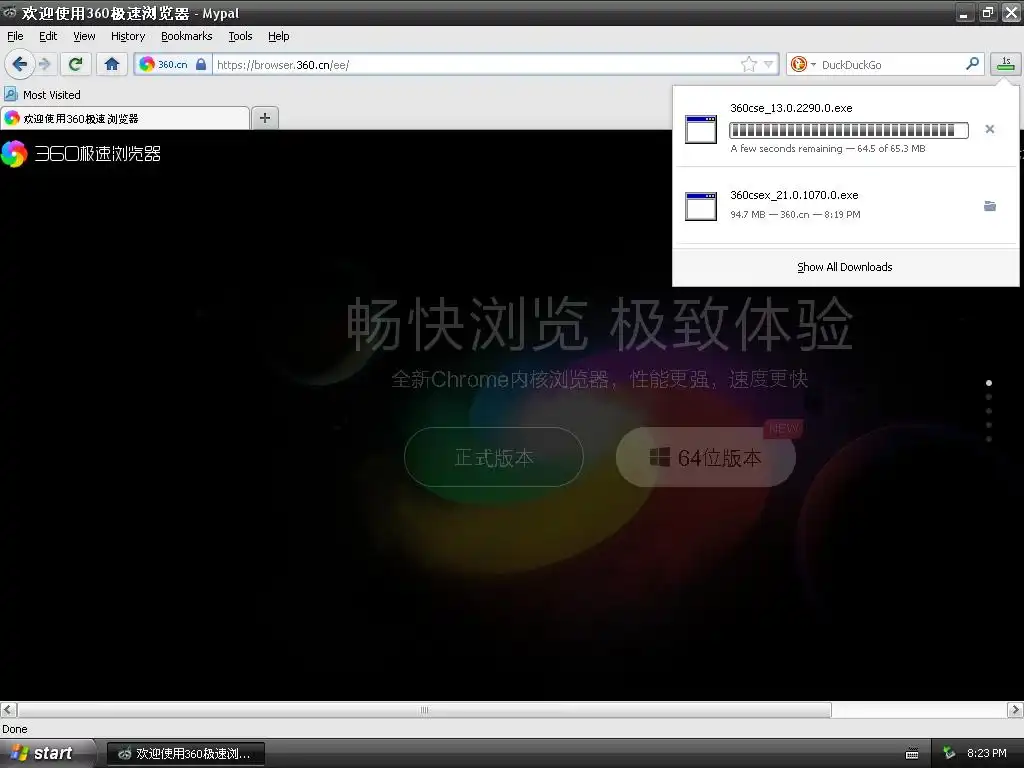The width and height of the screenshot is (1024, 768).
Task: Open the Most Visited bookmarks folder
Action: coord(43,95)
